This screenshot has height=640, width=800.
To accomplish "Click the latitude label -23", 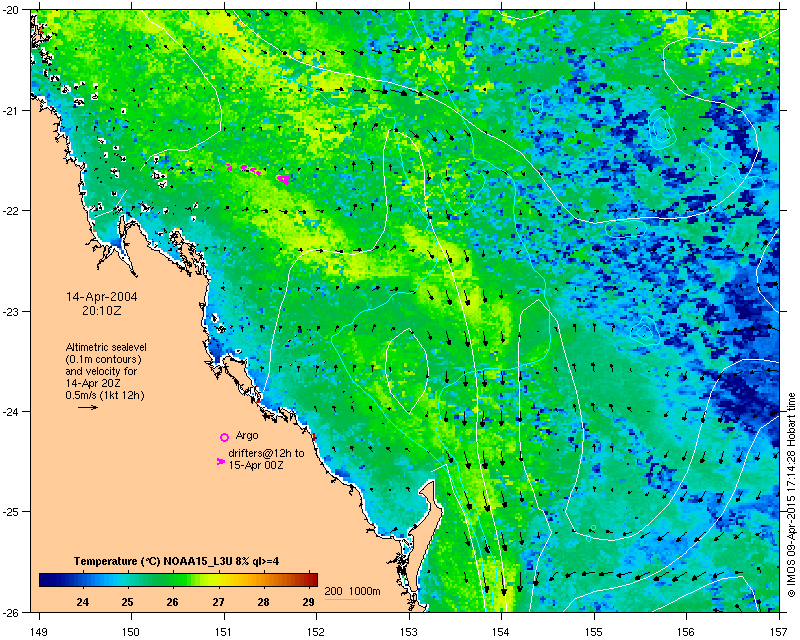I will point(10,311).
